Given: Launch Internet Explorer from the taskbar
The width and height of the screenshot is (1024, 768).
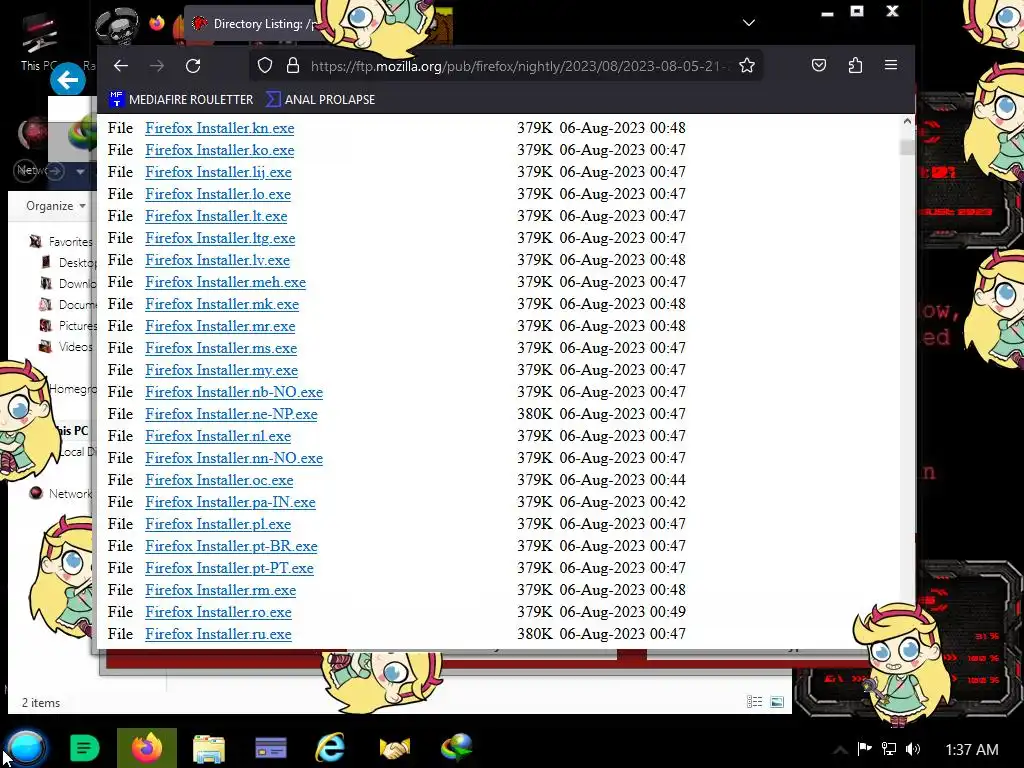Looking at the screenshot, I should click(330, 748).
